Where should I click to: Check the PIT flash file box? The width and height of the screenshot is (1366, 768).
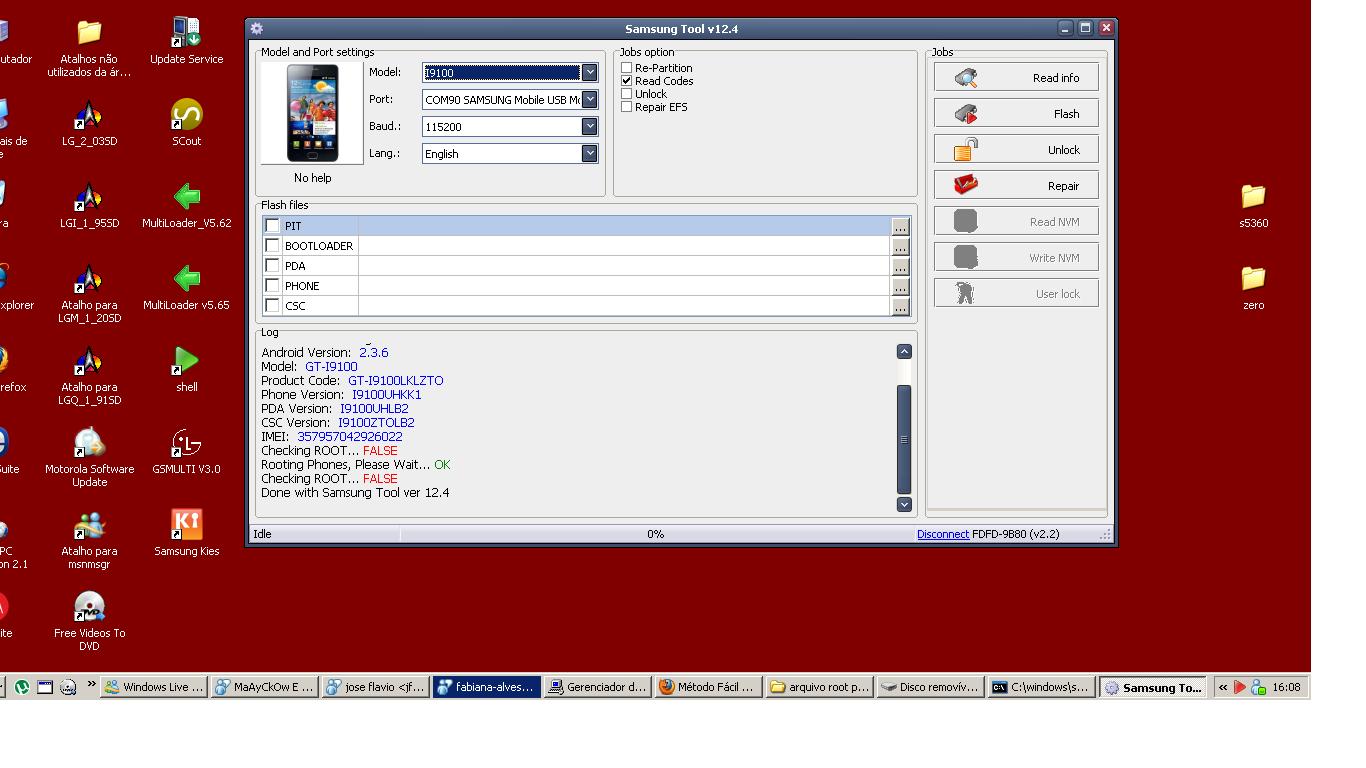tap(272, 226)
